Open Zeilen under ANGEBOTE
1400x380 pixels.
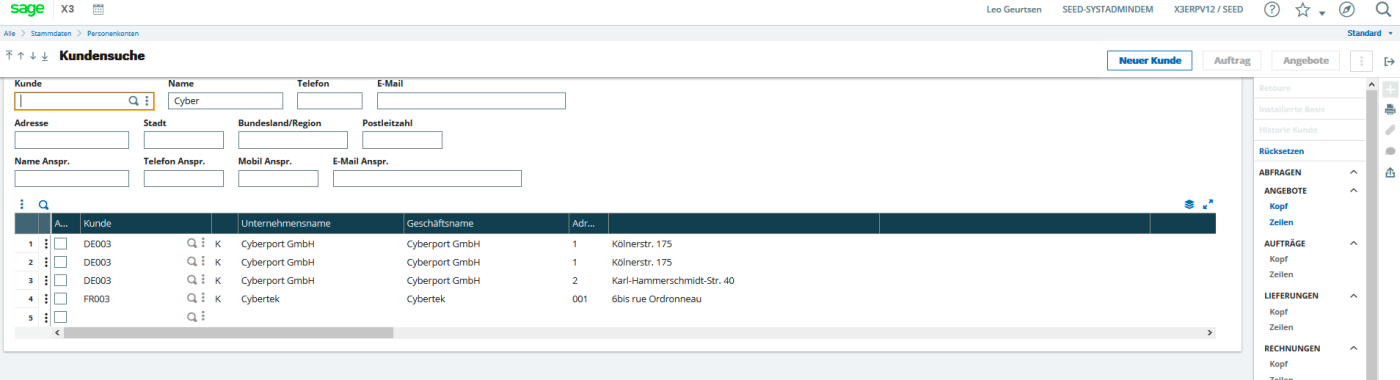(1280, 222)
